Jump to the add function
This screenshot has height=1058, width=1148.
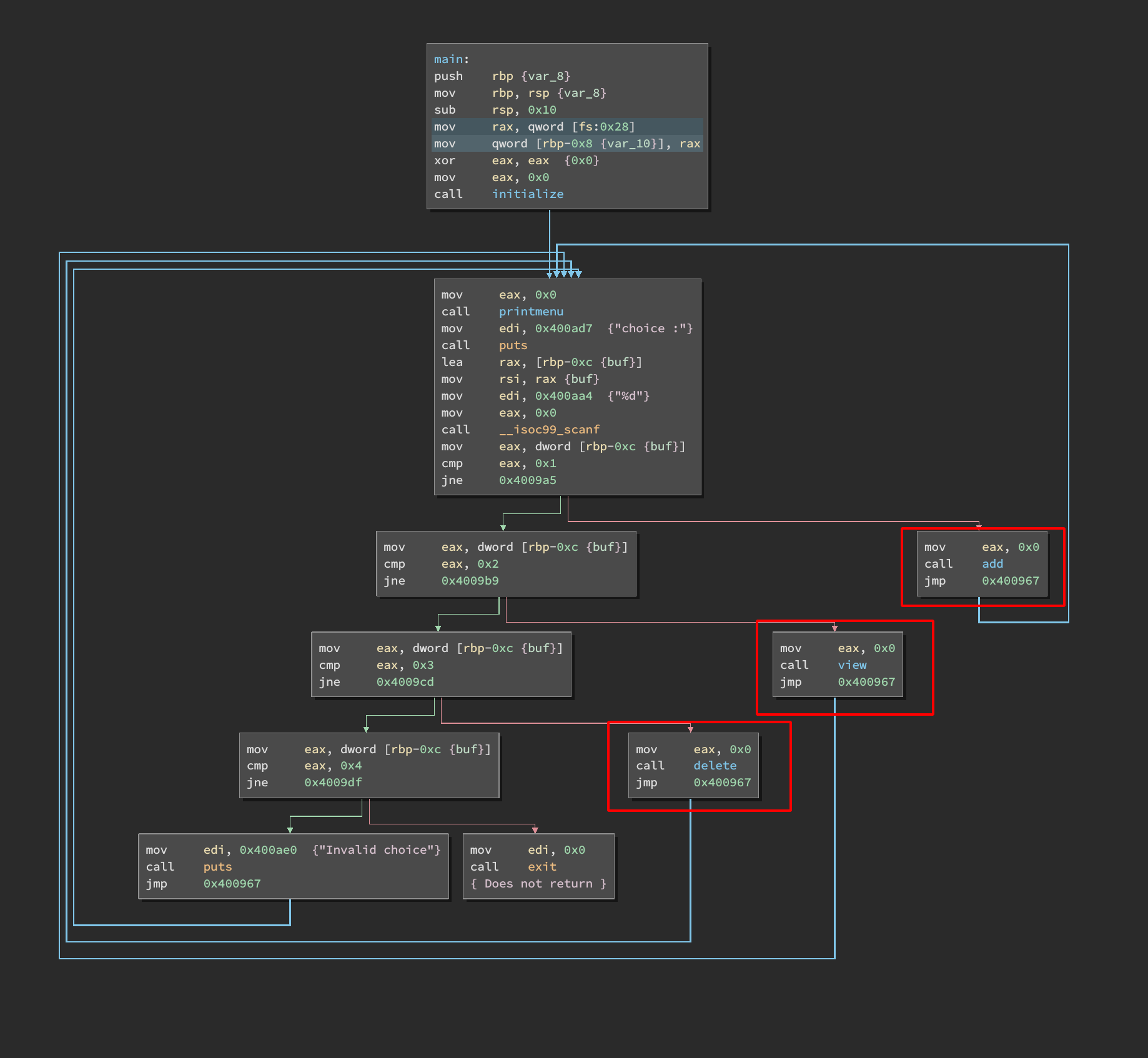(992, 564)
